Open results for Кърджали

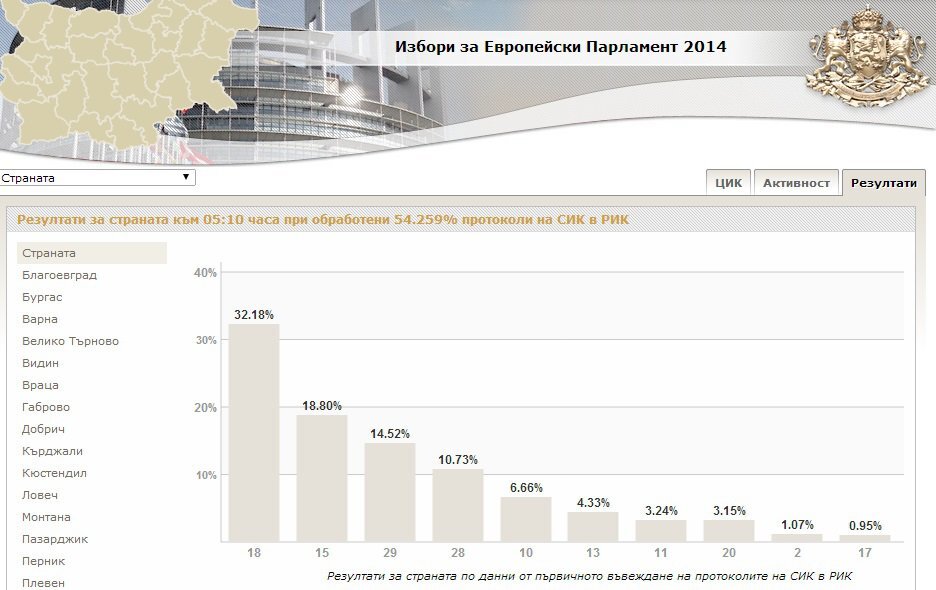pos(53,451)
